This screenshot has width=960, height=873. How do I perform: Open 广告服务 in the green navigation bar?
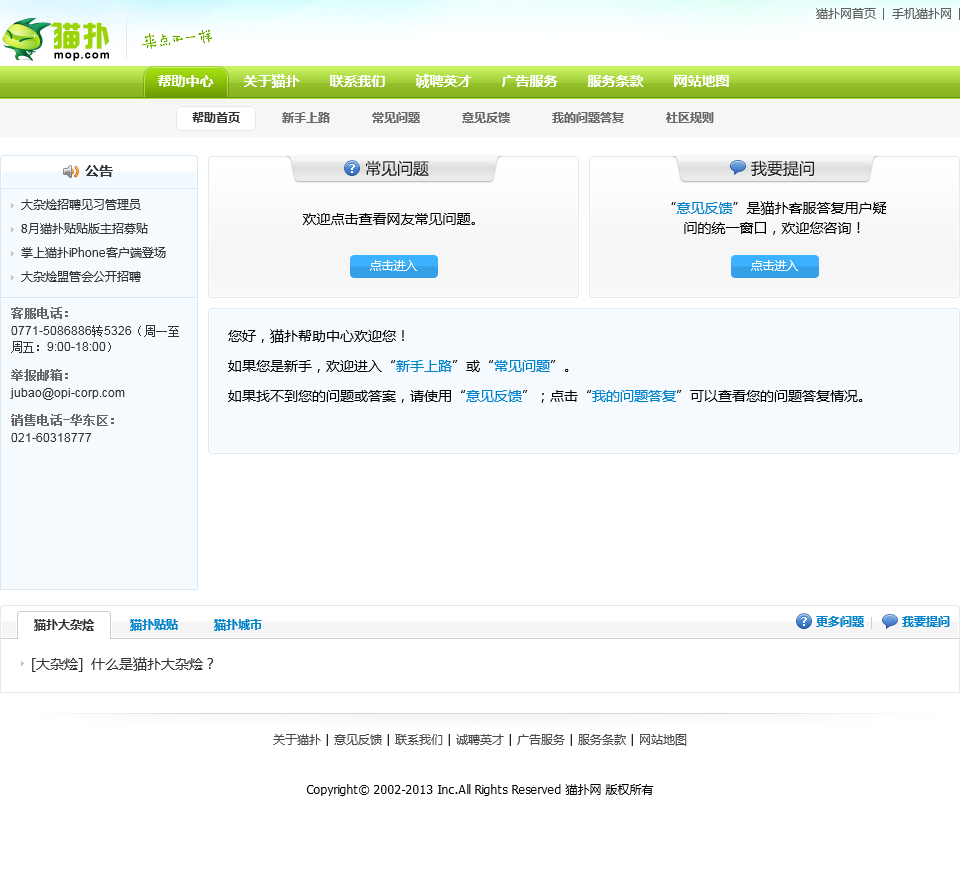(529, 81)
